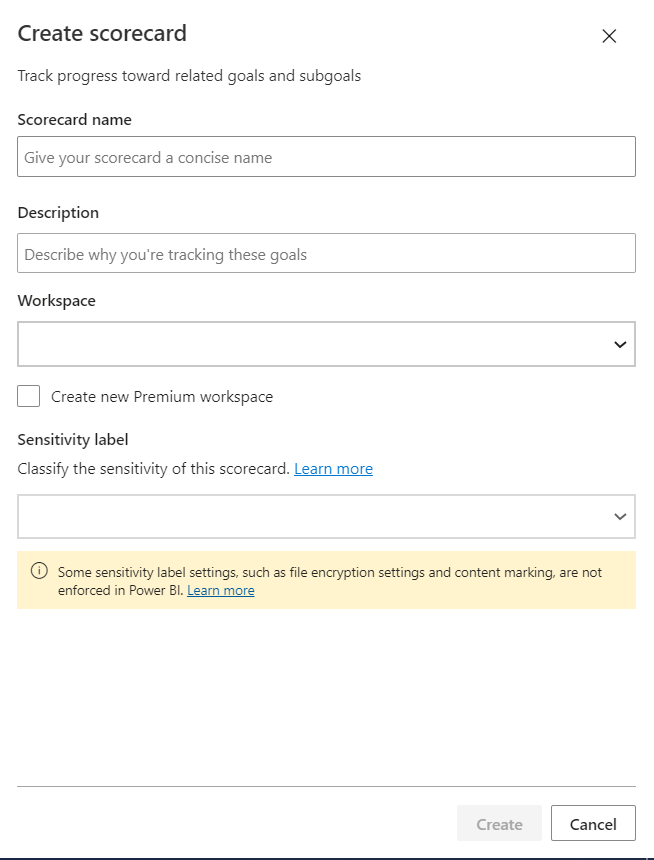Click the 'Workspace' field label

(x=57, y=301)
